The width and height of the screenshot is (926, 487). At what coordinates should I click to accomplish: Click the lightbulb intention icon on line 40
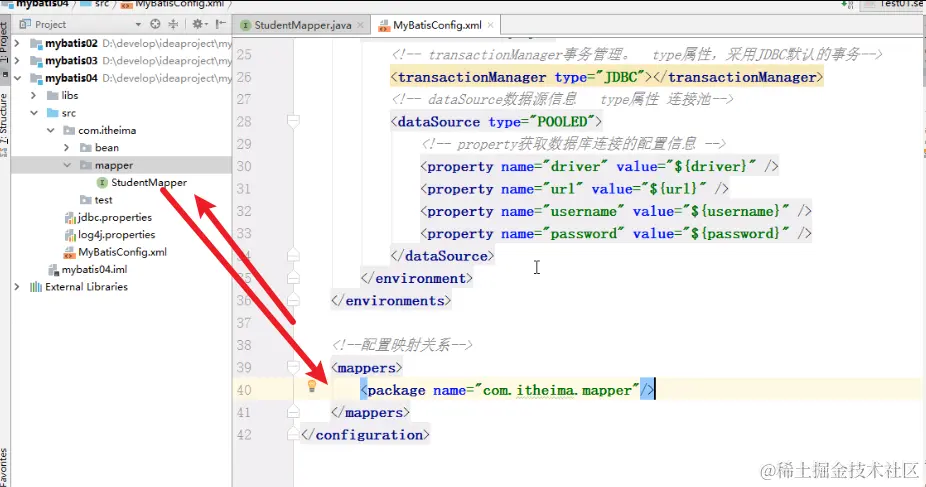(312, 386)
